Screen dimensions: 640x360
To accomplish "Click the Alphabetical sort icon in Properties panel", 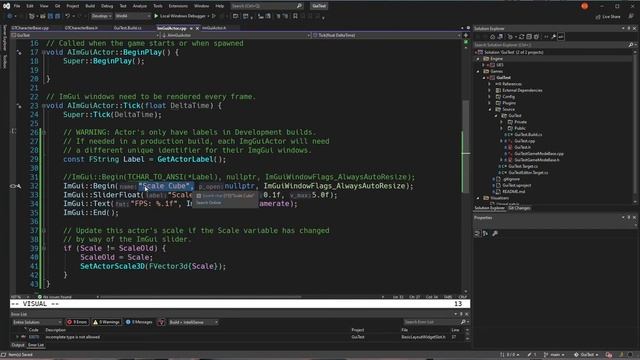I will pos(485,233).
